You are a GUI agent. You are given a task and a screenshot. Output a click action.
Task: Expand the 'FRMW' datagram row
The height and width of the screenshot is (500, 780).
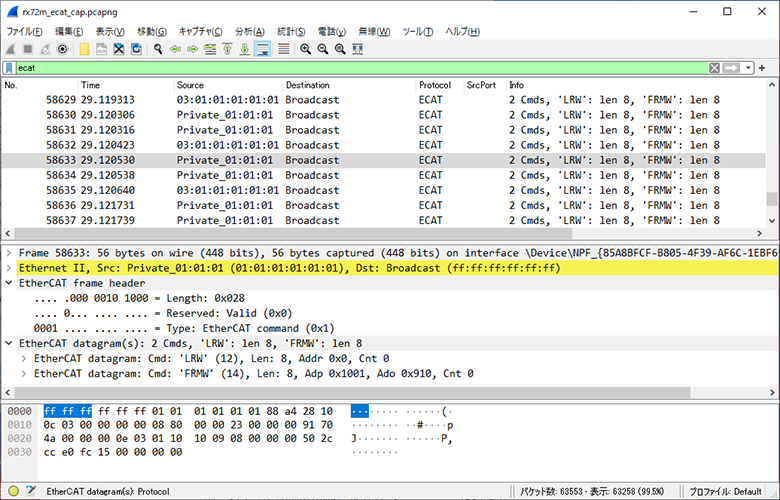[23, 374]
